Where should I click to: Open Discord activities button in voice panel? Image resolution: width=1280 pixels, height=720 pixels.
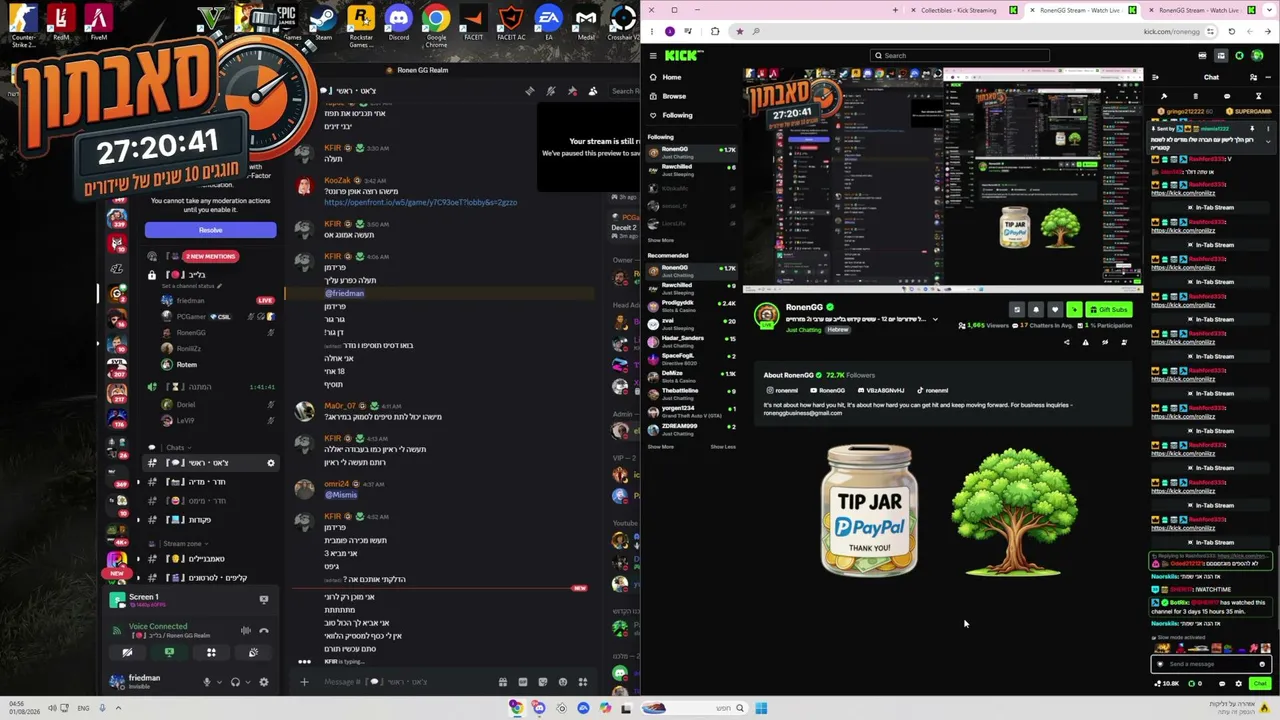point(211,652)
